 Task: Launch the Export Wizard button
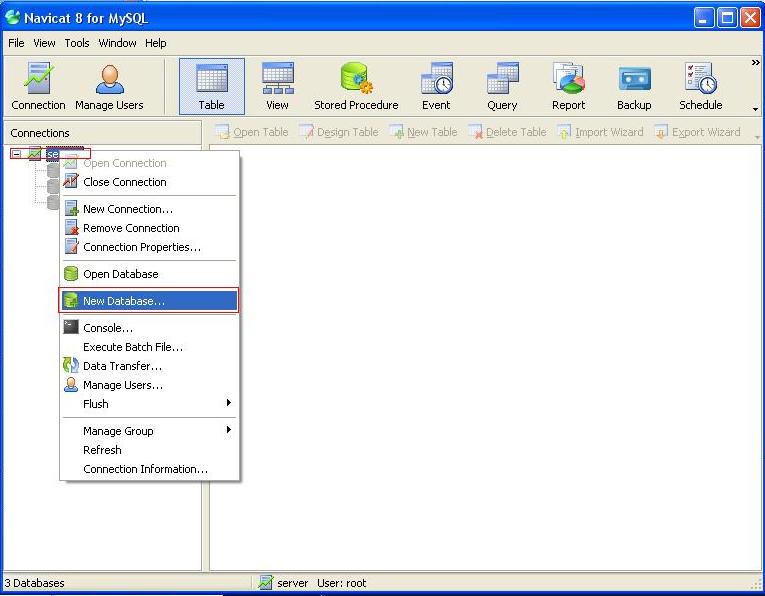click(x=698, y=132)
